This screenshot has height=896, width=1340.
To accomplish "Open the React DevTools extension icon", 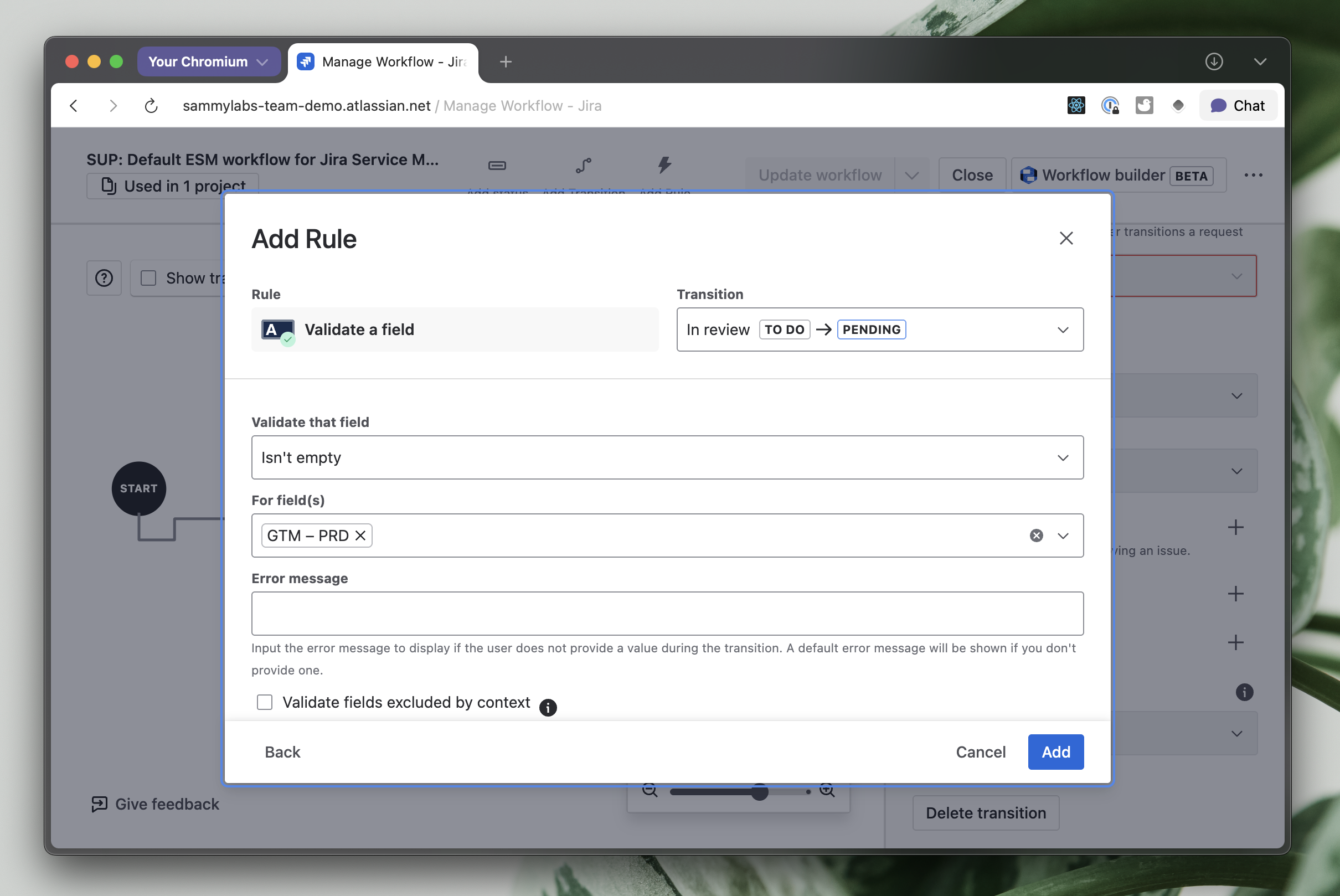I will tap(1076, 106).
